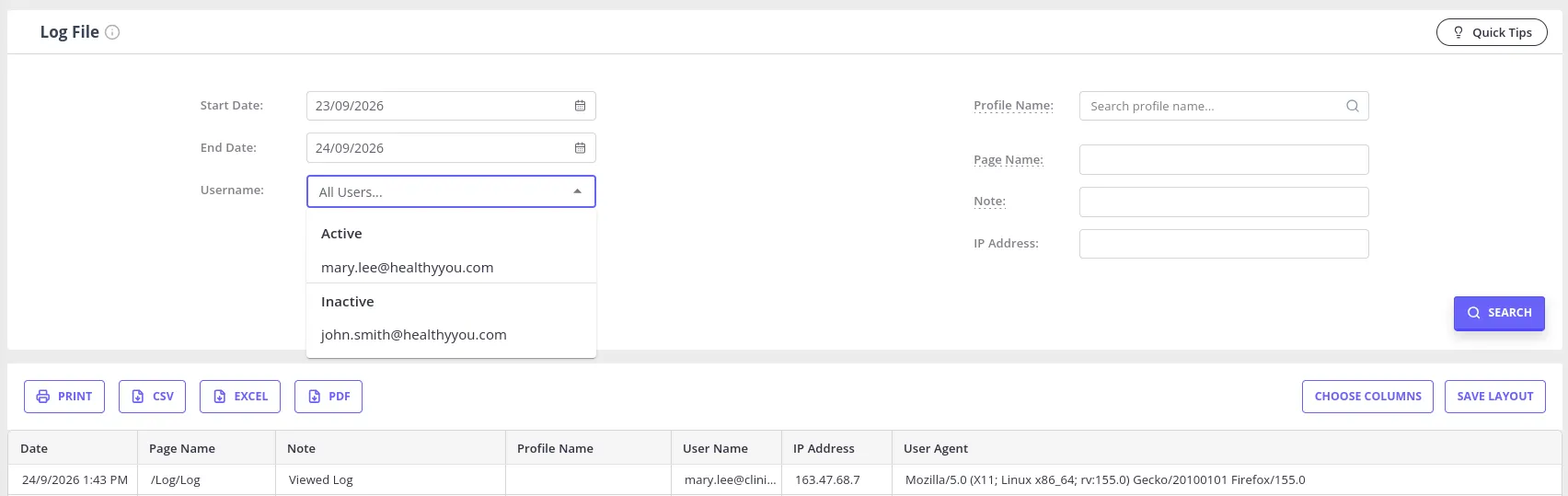Click the dotted-underlined Note label

(x=989, y=202)
